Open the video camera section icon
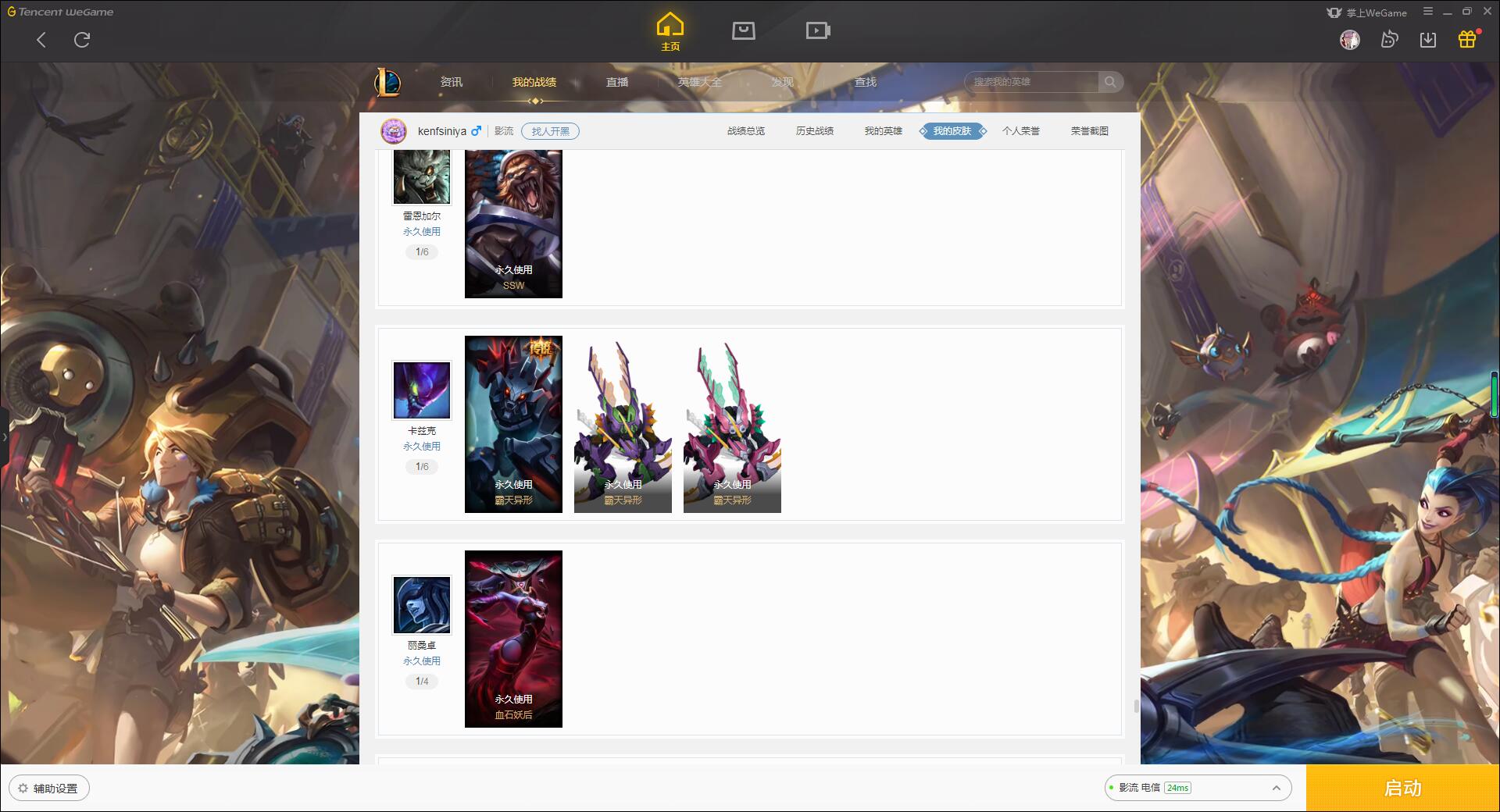 point(818,30)
